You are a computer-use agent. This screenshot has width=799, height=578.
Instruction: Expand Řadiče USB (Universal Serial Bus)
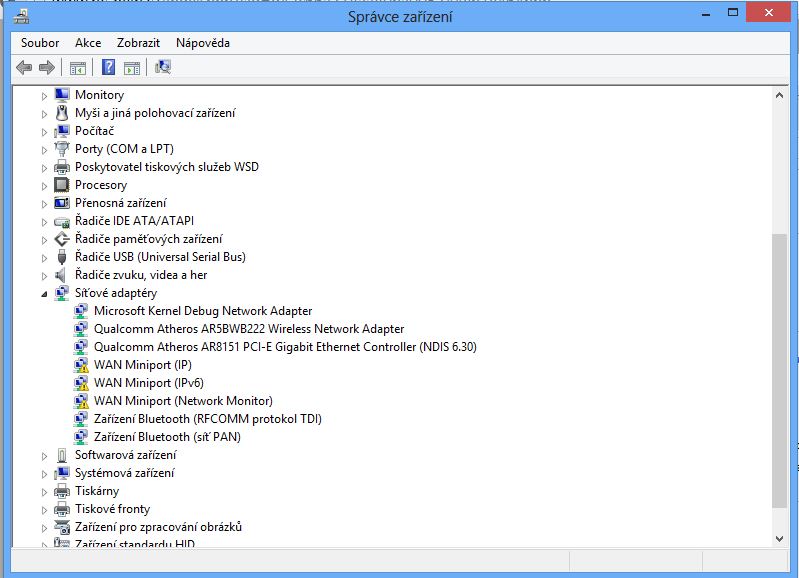44,258
